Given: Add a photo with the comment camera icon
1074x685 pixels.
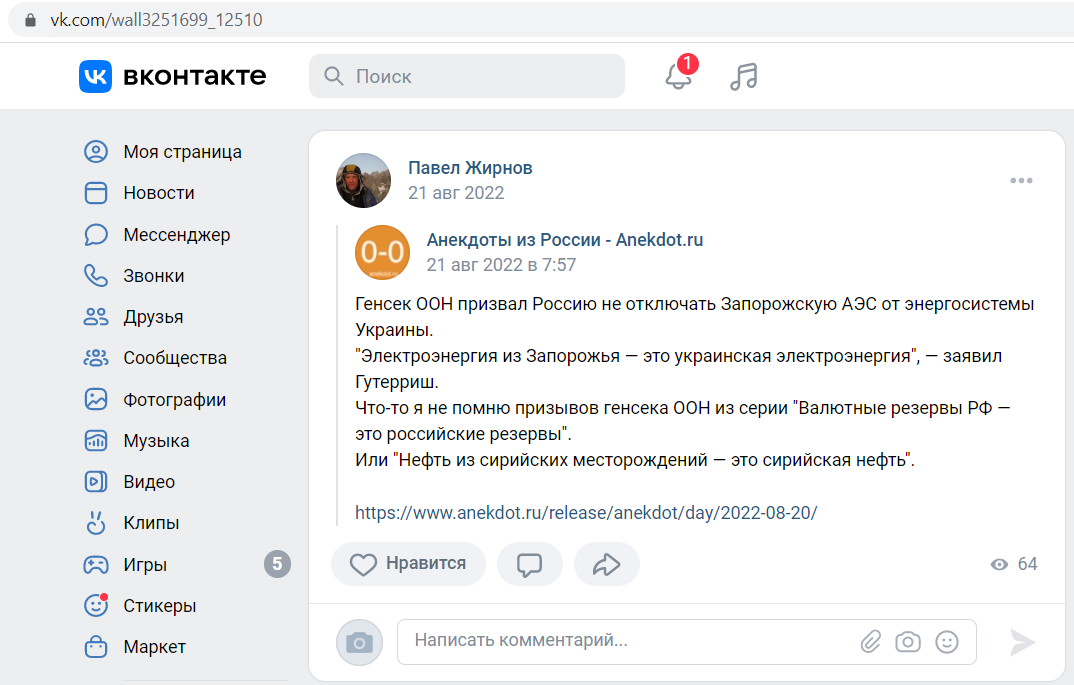Looking at the screenshot, I should [x=908, y=642].
